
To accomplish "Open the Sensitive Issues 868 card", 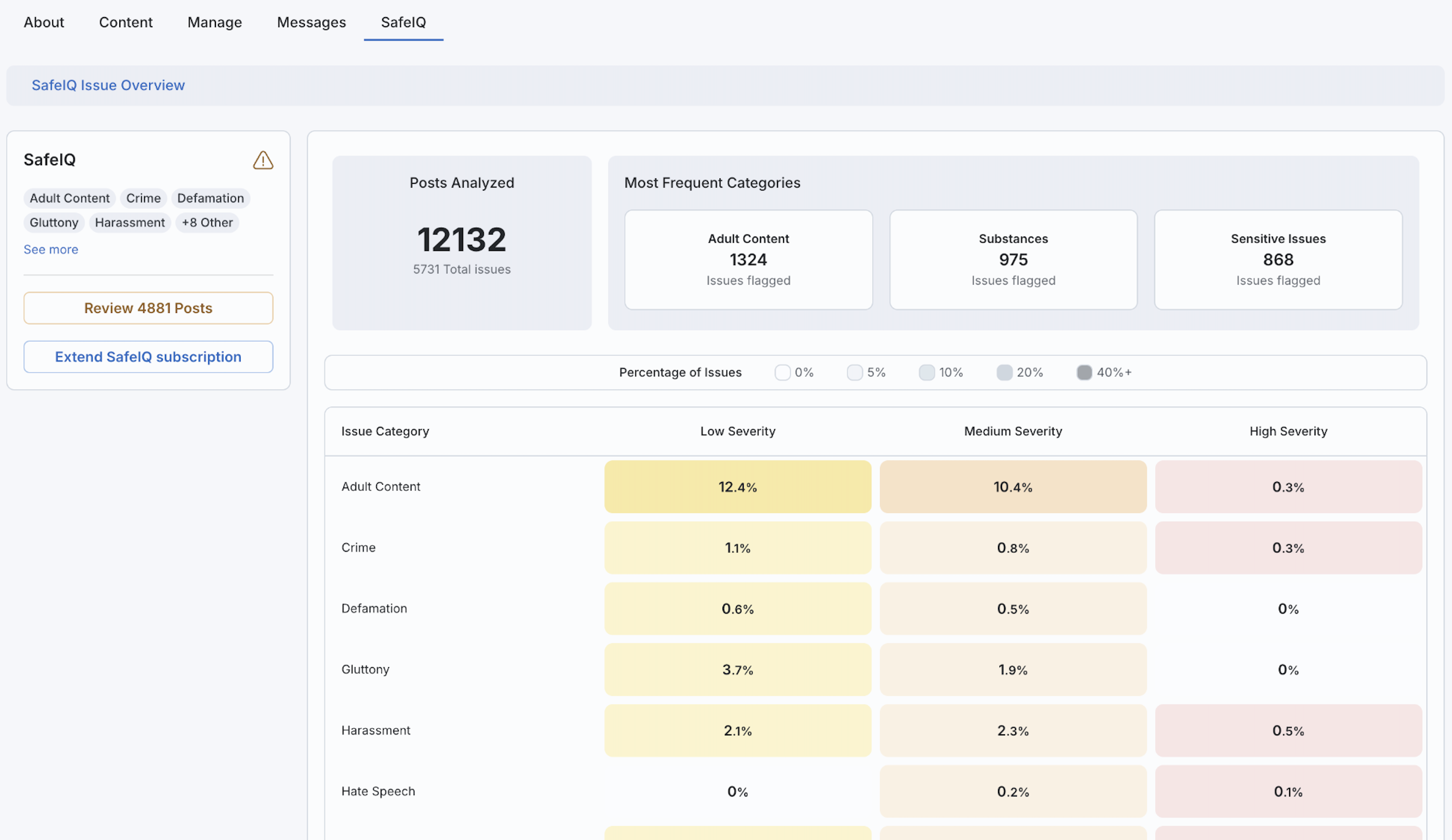I will point(1278,260).
